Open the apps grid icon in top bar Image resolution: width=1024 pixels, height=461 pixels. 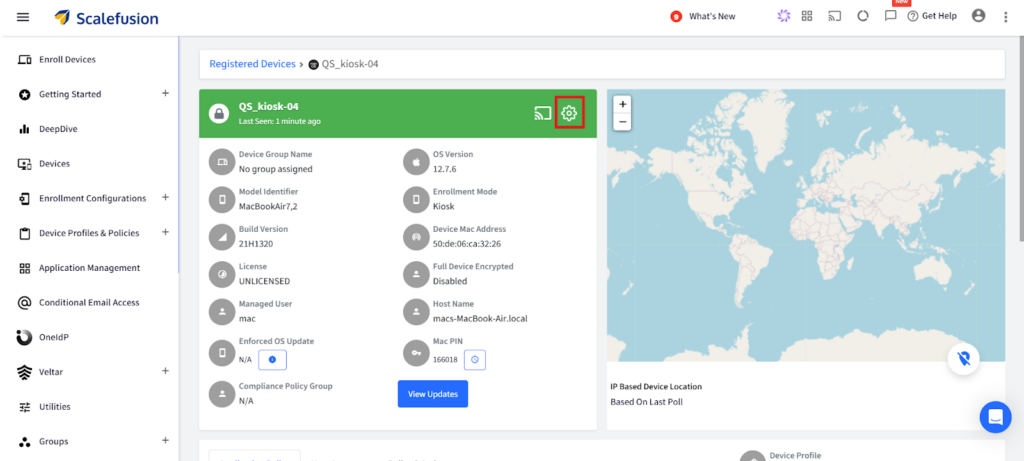pyautogui.click(x=807, y=17)
